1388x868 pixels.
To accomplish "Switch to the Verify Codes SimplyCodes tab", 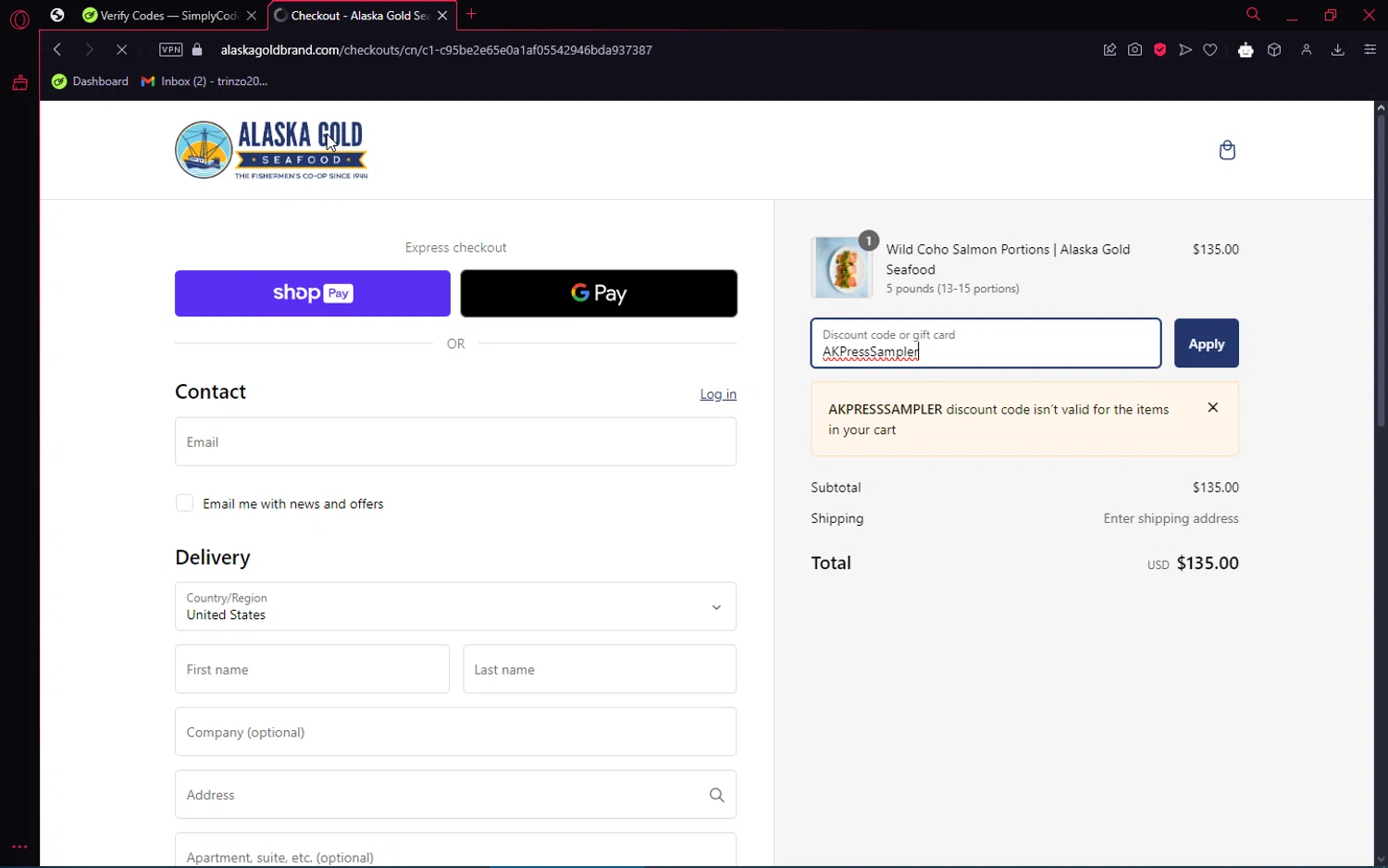I will coord(168,16).
